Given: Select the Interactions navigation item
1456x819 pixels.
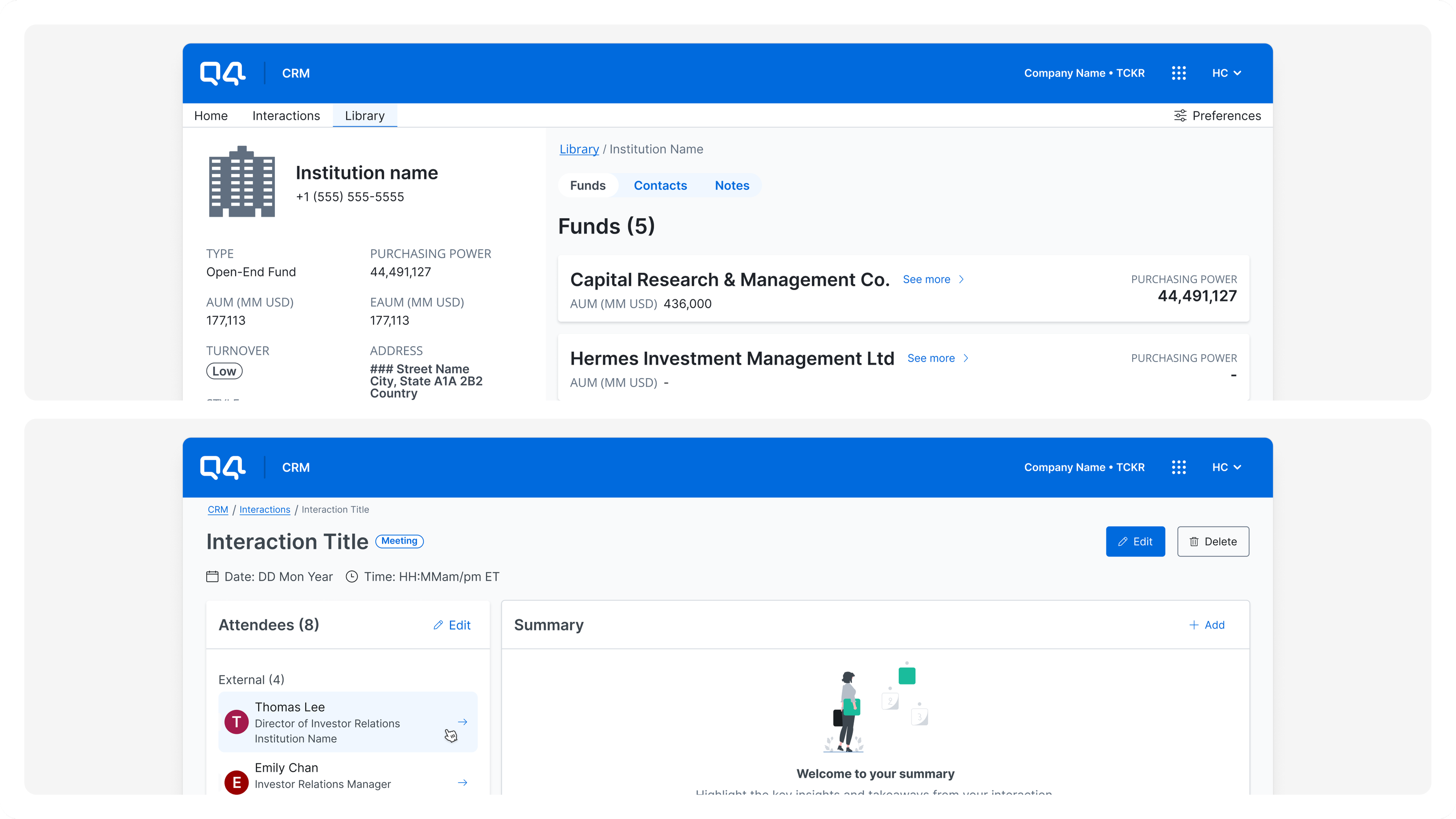Looking at the screenshot, I should [x=286, y=115].
